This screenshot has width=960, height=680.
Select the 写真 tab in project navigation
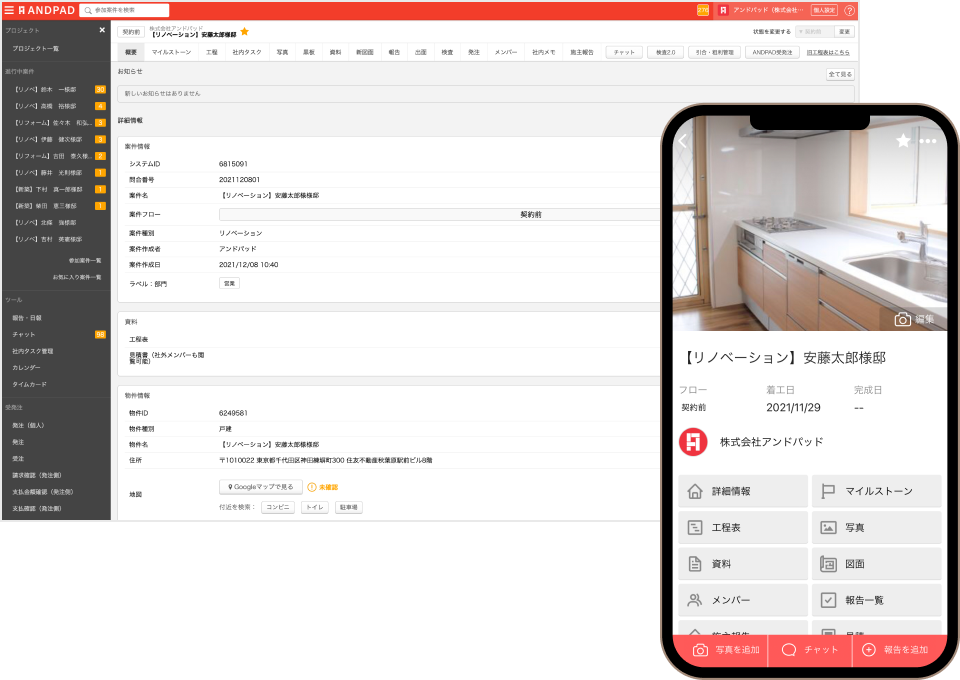pos(283,51)
